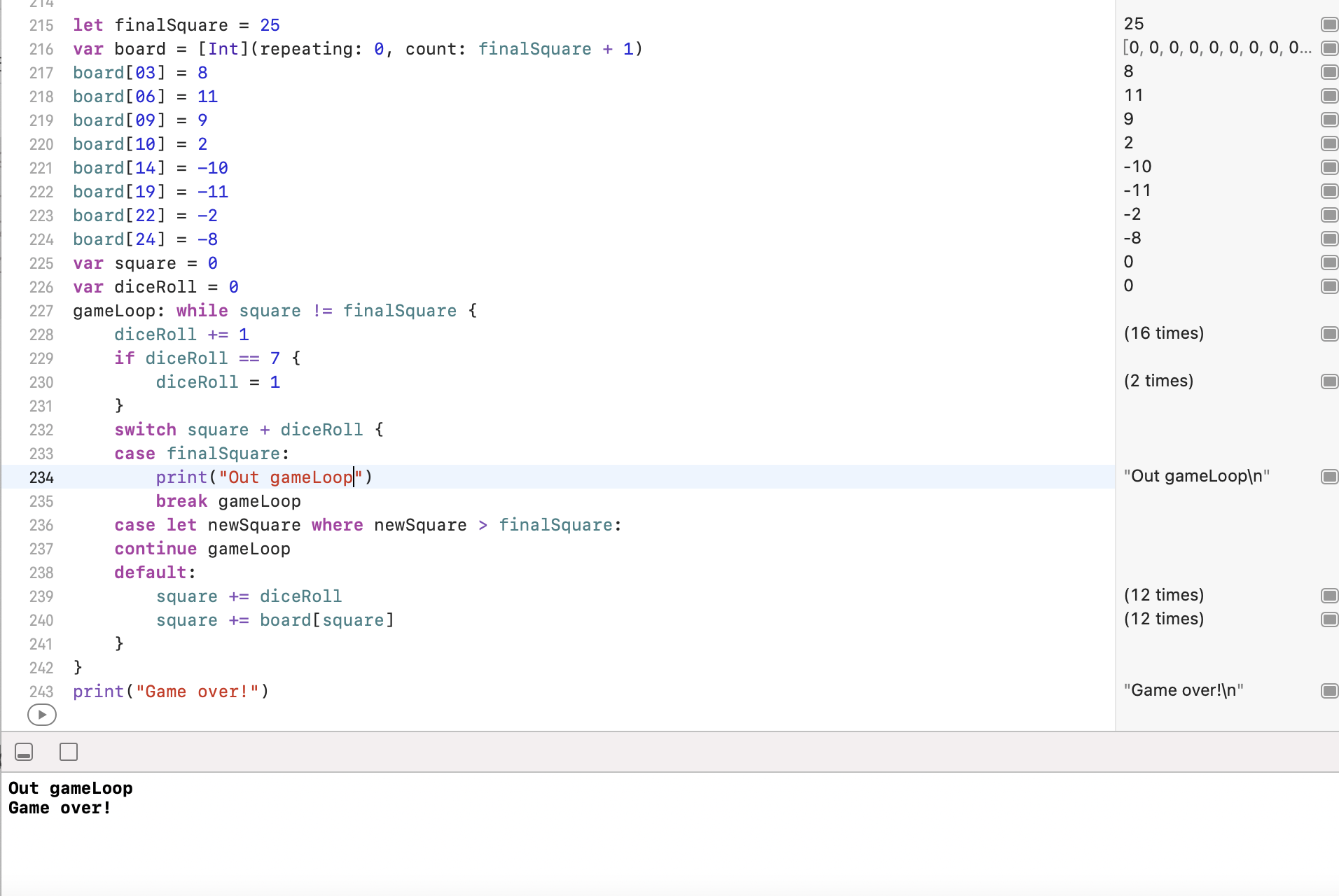Click the print("Game over!") statement
1339x896 pixels.
click(x=171, y=692)
